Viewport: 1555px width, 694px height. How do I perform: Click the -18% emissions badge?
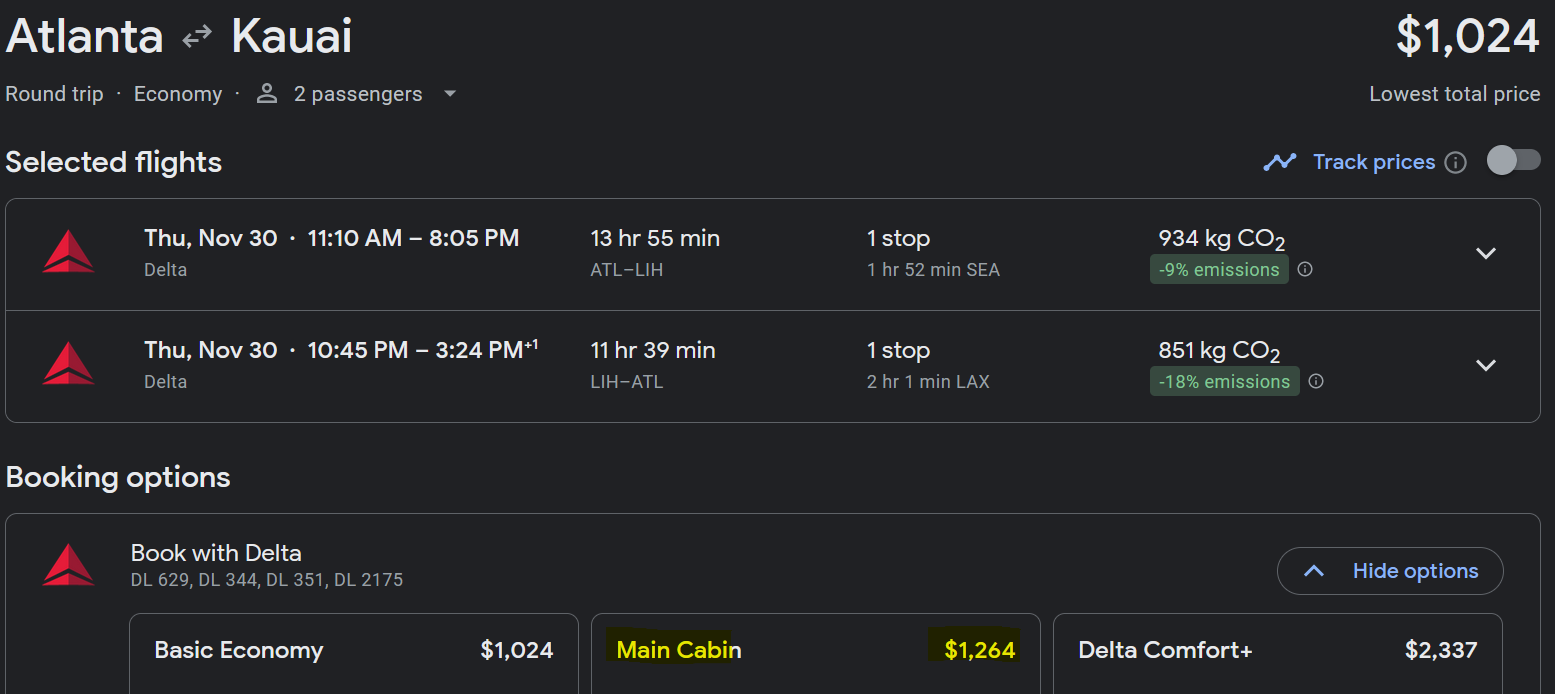[1225, 382]
